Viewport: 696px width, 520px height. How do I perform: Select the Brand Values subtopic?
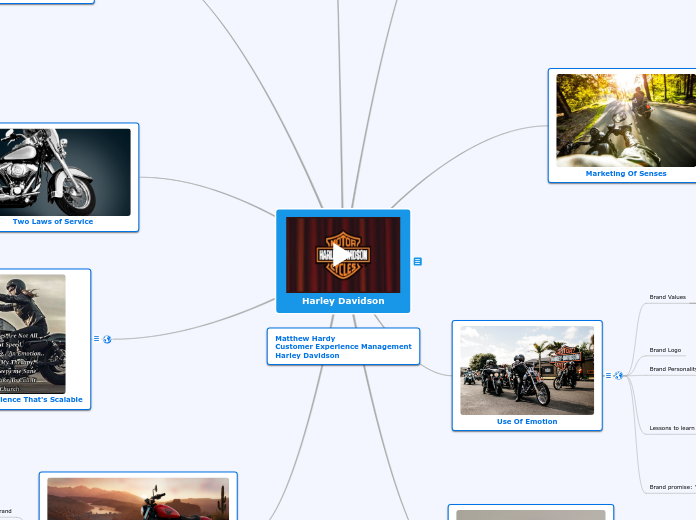tap(668, 297)
